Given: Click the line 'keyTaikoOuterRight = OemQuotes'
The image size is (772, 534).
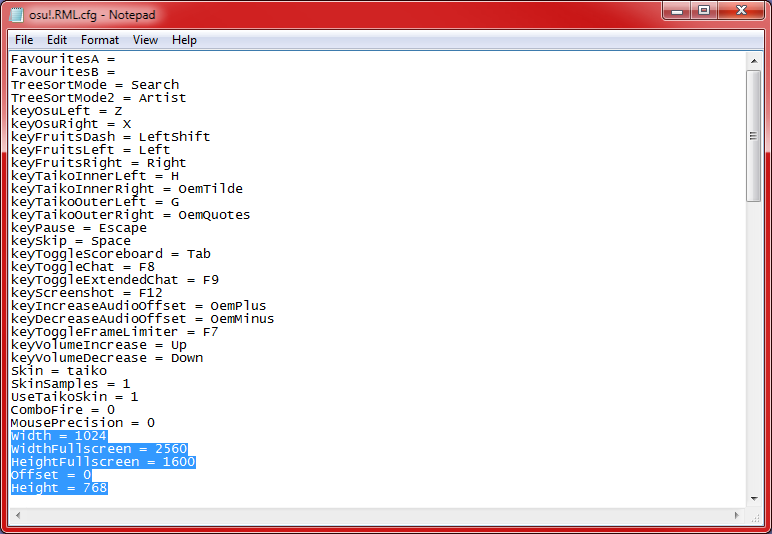Looking at the screenshot, I should click(x=130, y=215).
